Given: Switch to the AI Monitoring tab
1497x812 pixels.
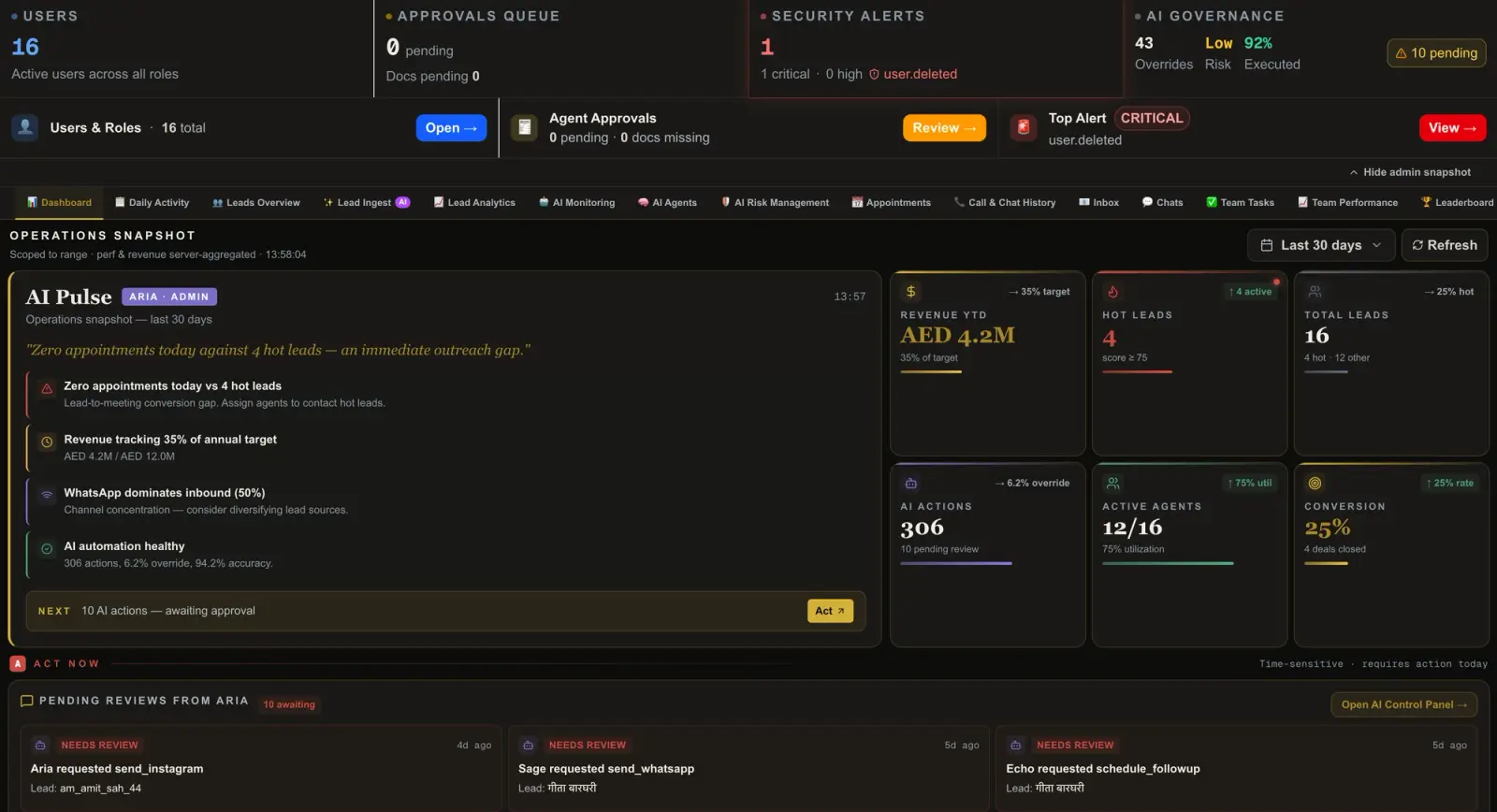Looking at the screenshot, I should pyautogui.click(x=576, y=202).
